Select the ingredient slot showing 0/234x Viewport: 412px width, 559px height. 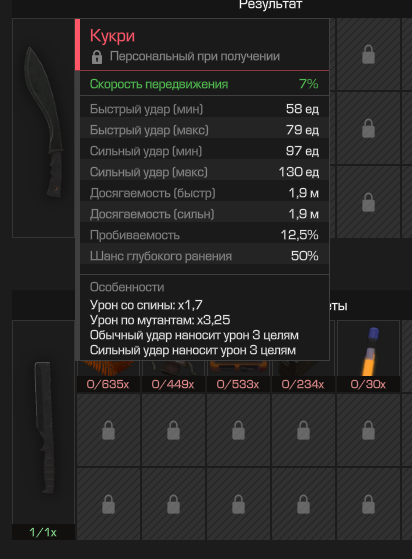pyautogui.click(x=303, y=376)
